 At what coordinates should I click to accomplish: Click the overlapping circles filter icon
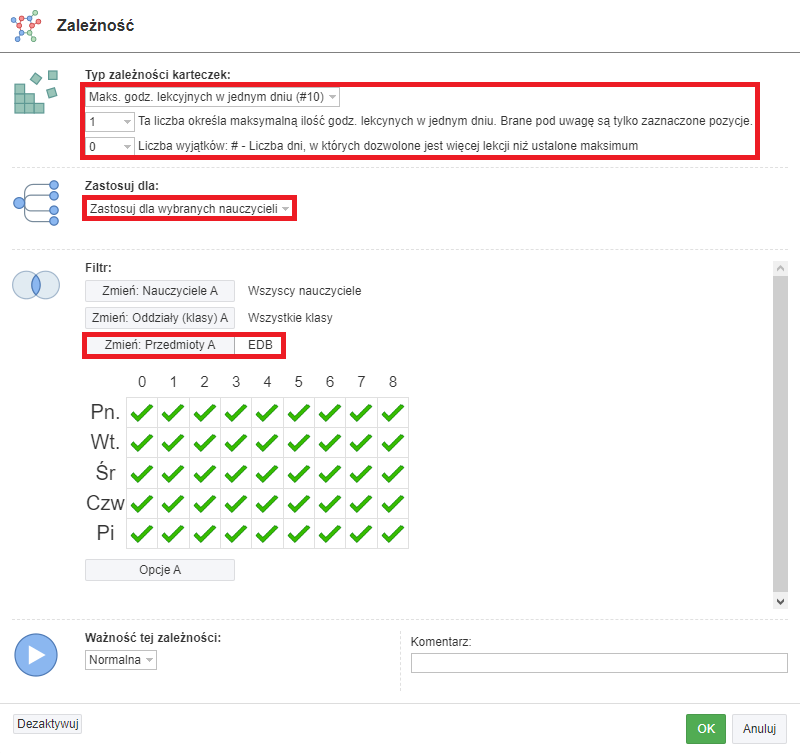click(x=36, y=285)
